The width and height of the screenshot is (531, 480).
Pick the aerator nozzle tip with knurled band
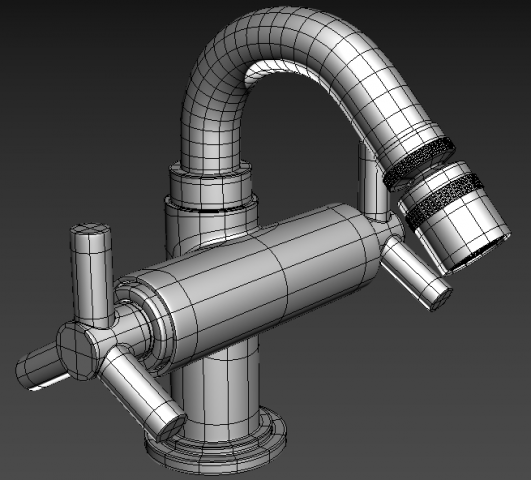pos(454,217)
